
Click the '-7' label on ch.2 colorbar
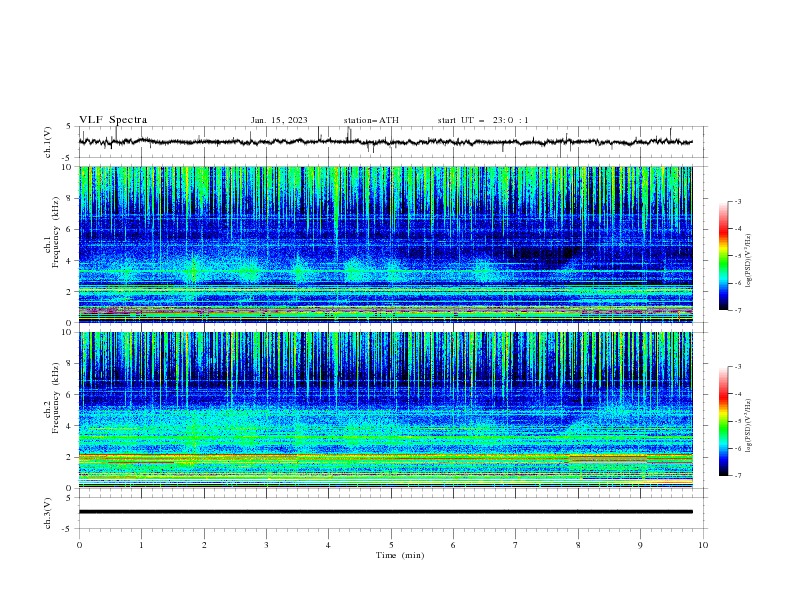737,476
